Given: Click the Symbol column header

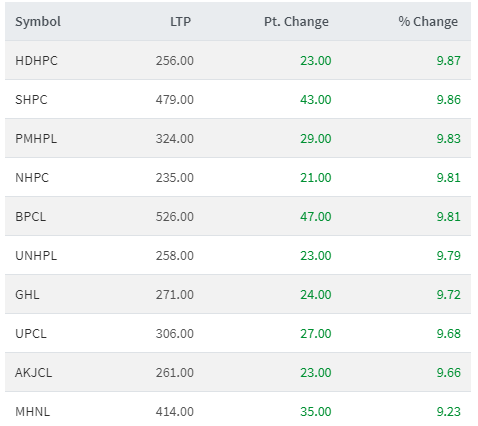Looking at the screenshot, I should (x=38, y=22).
